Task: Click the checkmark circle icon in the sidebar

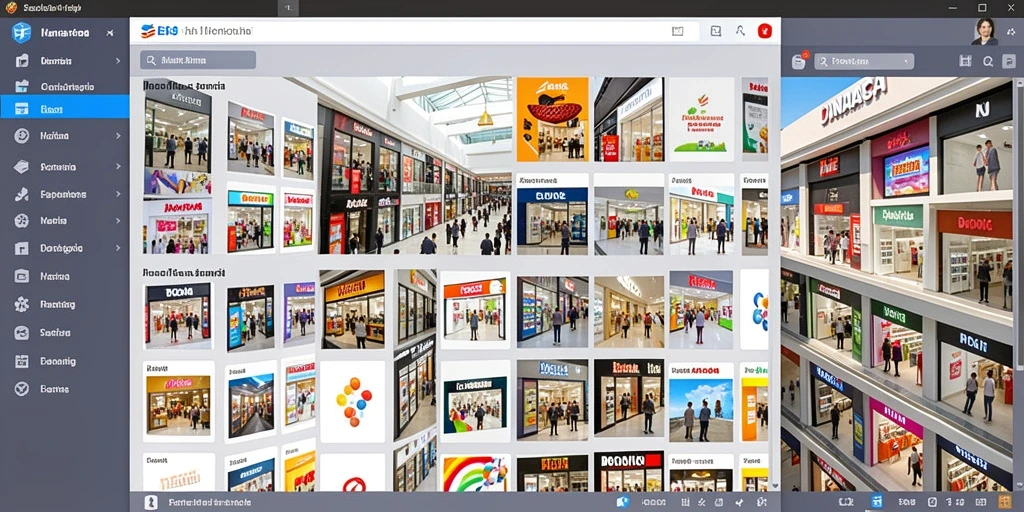Action: (22, 389)
